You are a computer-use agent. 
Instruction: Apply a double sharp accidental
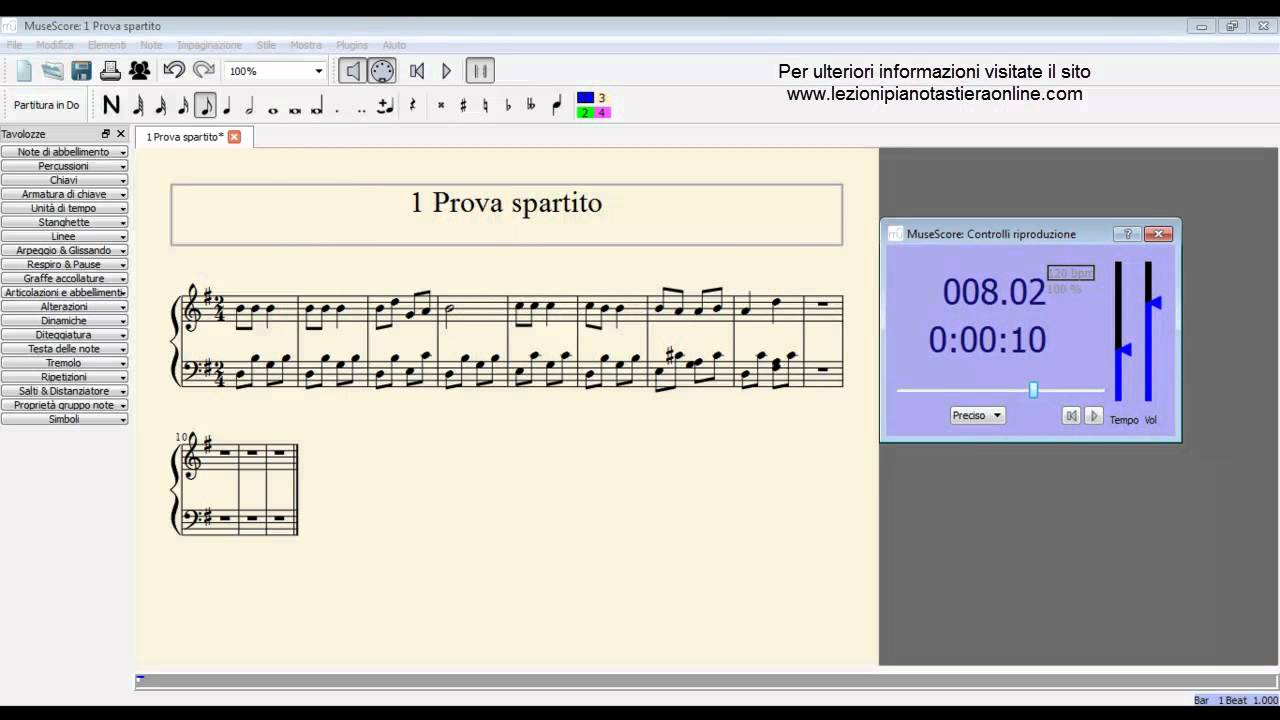[441, 105]
